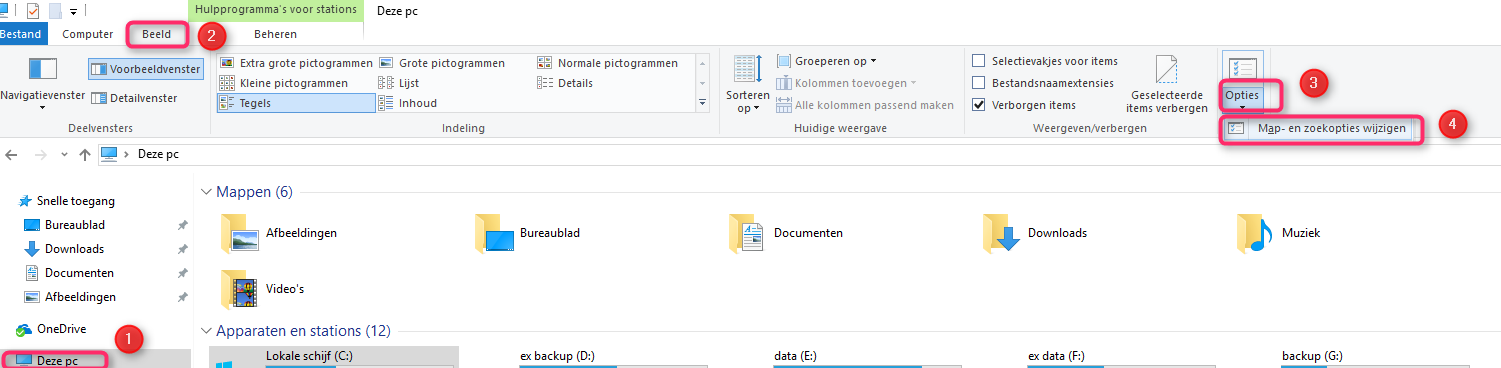
Task: Uncheck Verborgen items checkbox
Action: pyautogui.click(x=980, y=105)
